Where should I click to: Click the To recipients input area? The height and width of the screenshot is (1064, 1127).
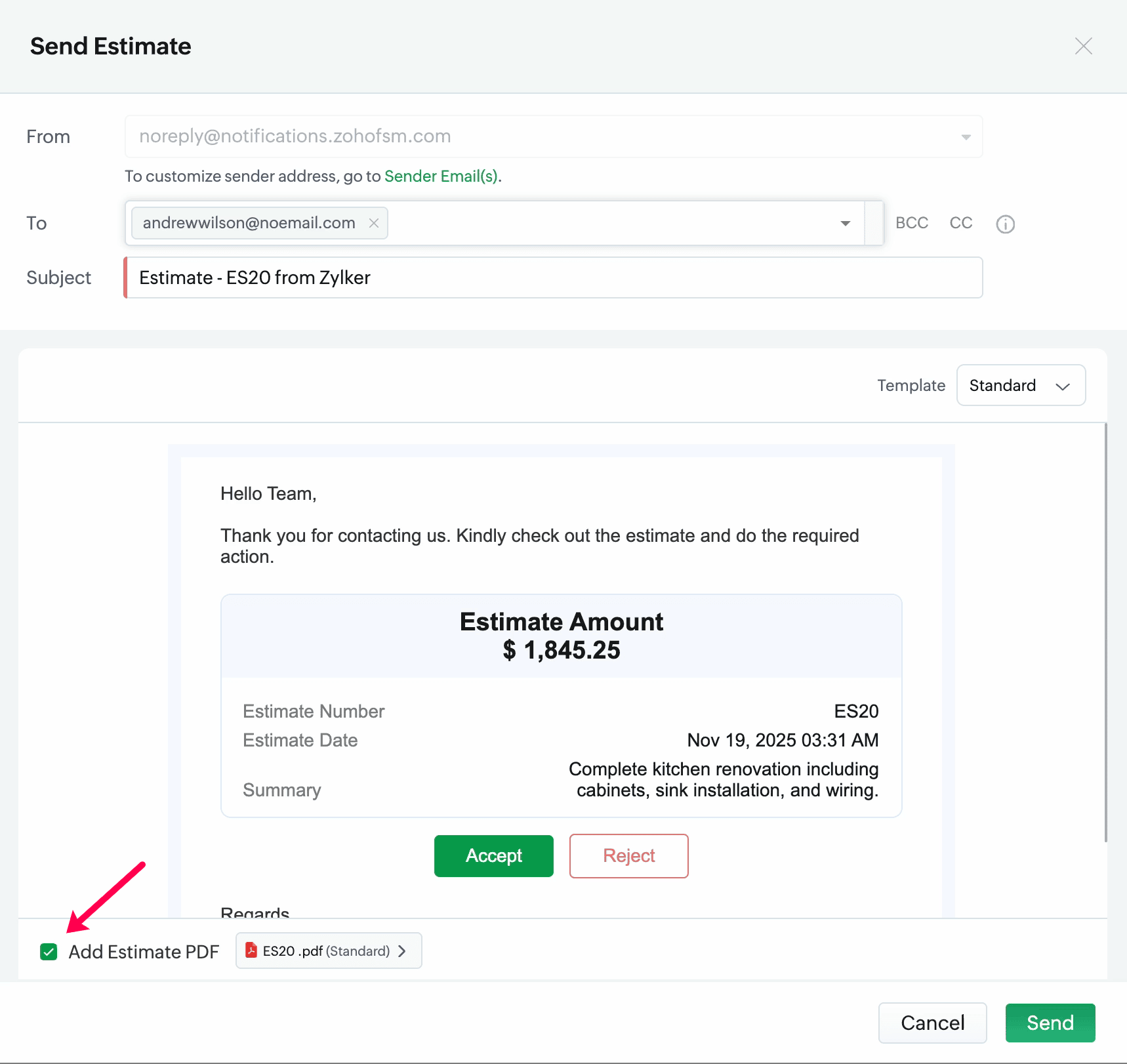610,223
